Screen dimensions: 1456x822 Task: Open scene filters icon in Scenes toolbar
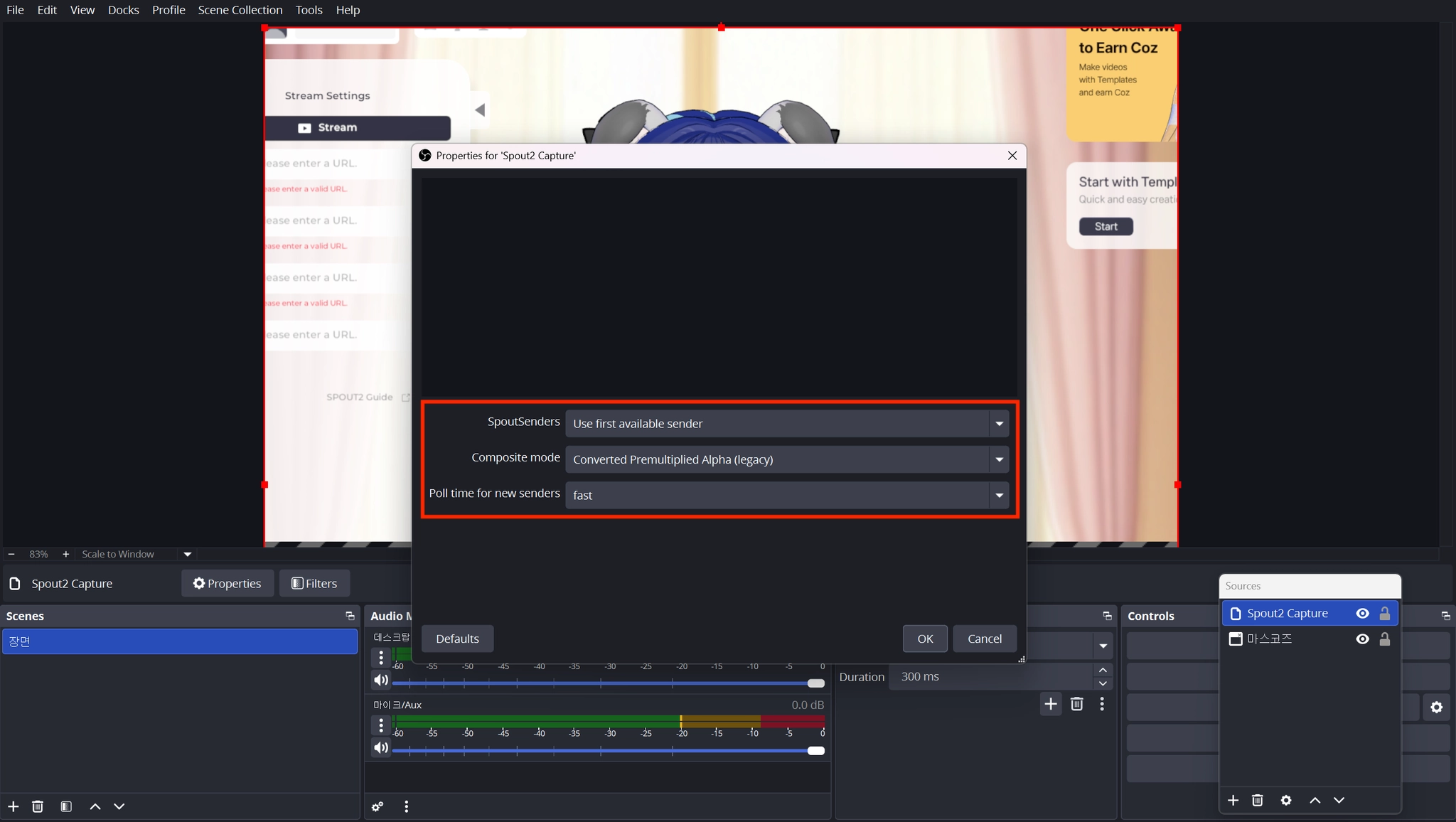click(x=66, y=806)
